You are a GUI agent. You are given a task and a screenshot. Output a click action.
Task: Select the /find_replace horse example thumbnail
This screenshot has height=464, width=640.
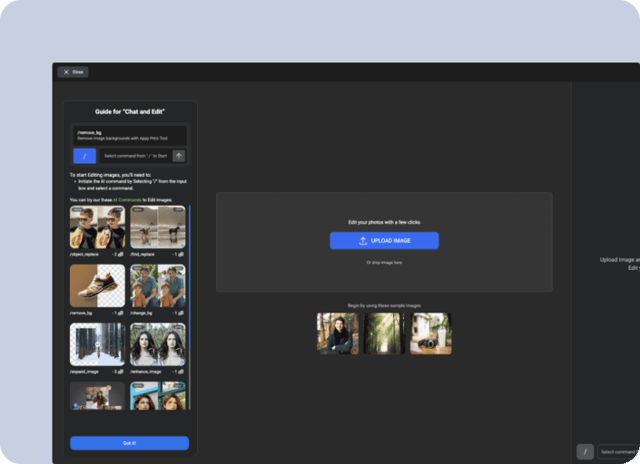158,227
